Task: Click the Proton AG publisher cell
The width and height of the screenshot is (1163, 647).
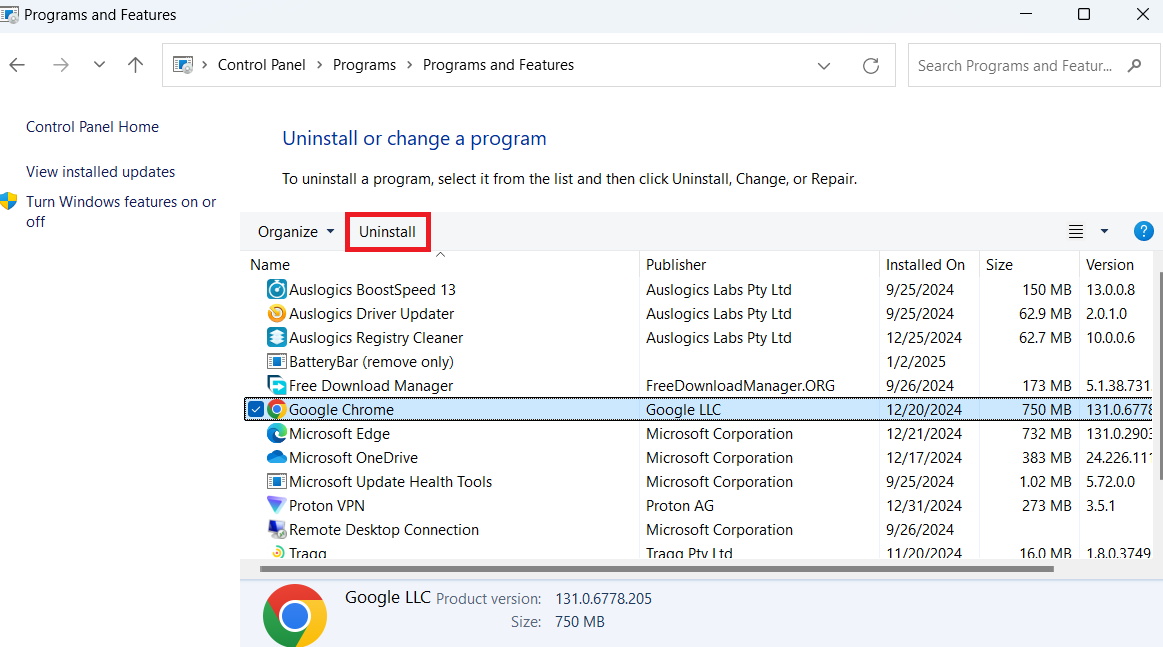Action: click(680, 505)
